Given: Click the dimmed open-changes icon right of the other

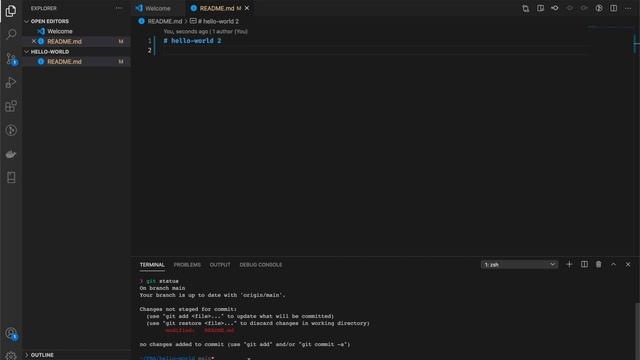Looking at the screenshot, I should click(x=584, y=8).
